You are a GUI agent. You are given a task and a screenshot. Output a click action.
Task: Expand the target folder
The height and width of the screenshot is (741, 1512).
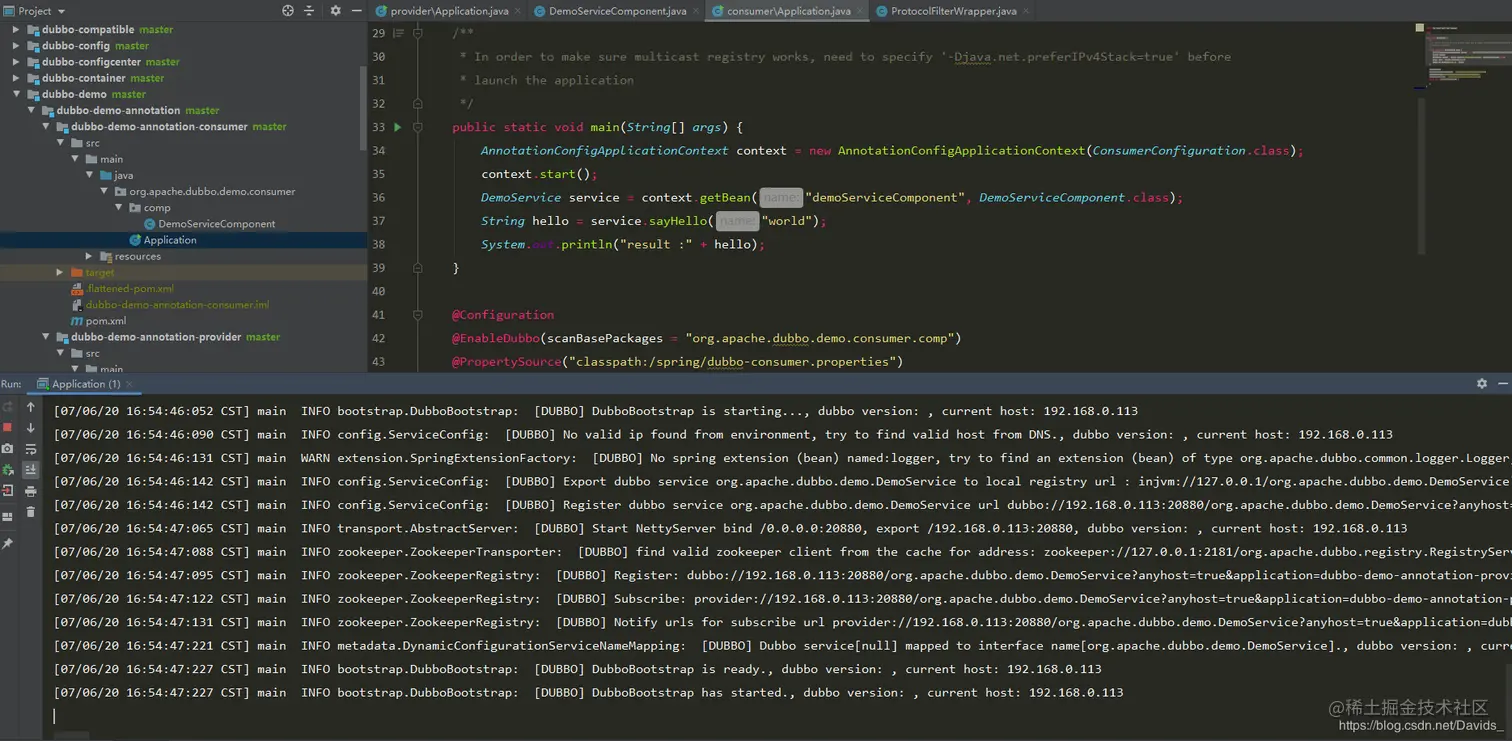pos(60,272)
